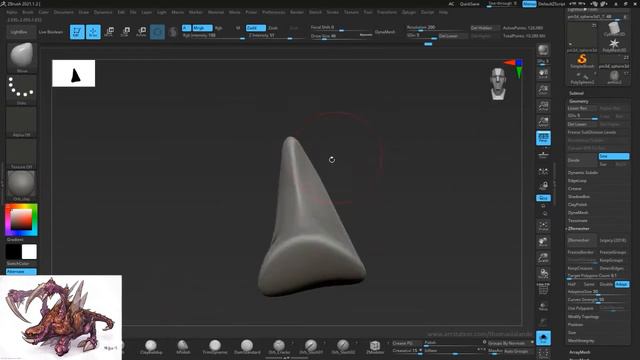
Task: Toggle Smt option beside Divide
Action: [613, 156]
